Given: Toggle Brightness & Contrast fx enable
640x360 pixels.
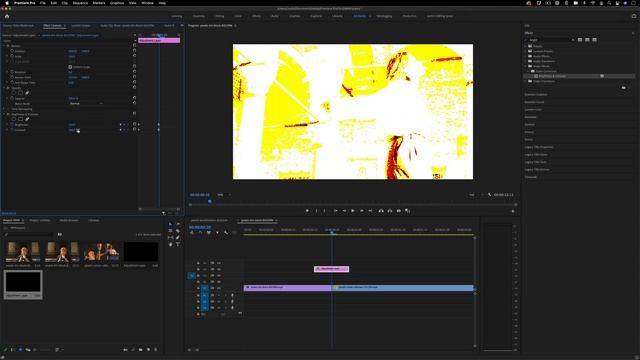Looking at the screenshot, I should 8,114.
